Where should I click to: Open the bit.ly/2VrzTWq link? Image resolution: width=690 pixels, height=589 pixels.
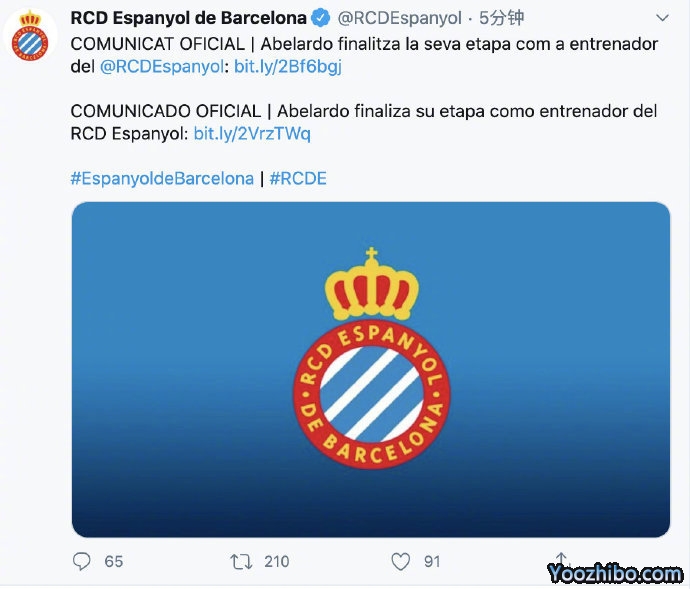(252, 133)
